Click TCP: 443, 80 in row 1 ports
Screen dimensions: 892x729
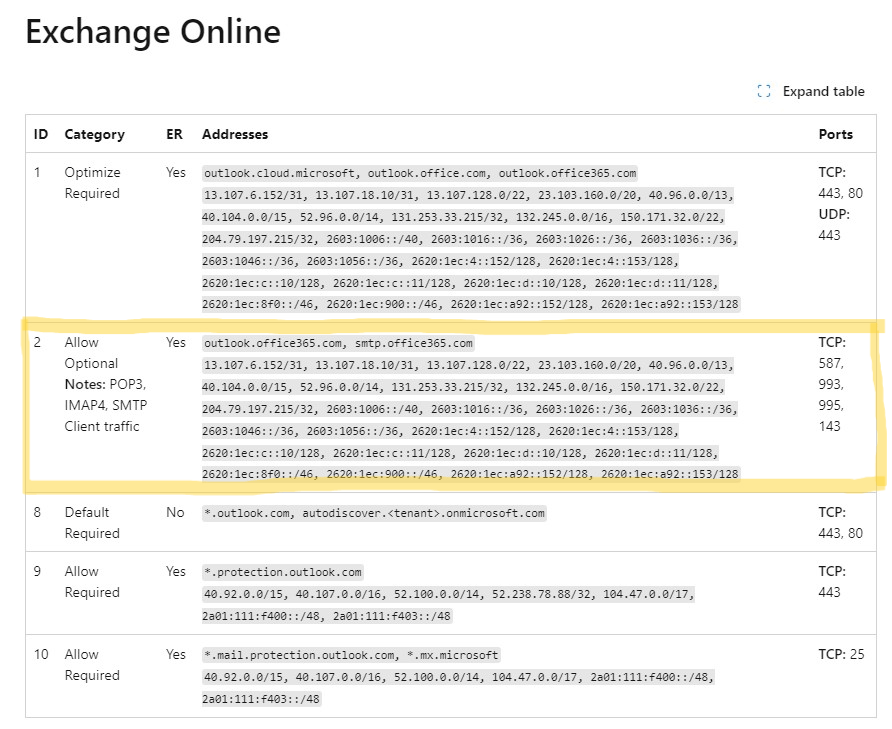point(840,183)
